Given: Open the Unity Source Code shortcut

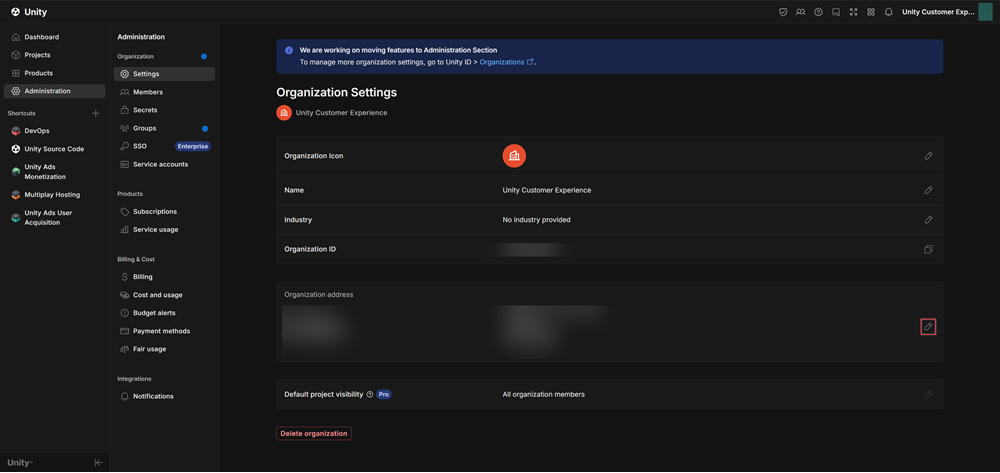Looking at the screenshot, I should (x=54, y=149).
